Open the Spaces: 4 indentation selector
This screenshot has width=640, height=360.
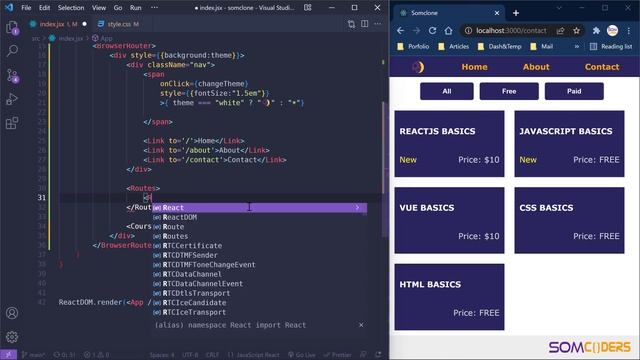pos(162,355)
